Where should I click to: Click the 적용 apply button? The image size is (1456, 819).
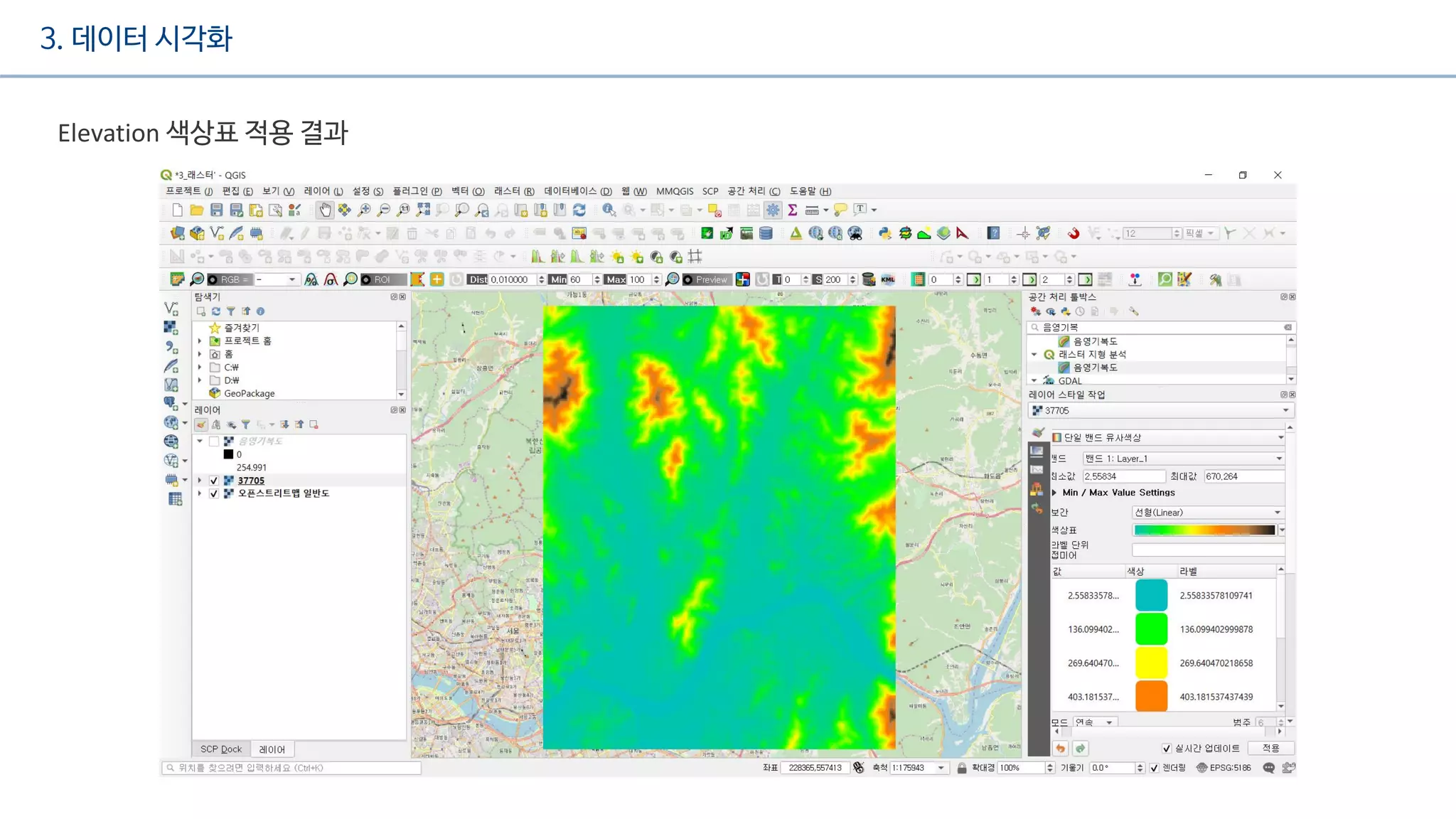click(x=1270, y=749)
